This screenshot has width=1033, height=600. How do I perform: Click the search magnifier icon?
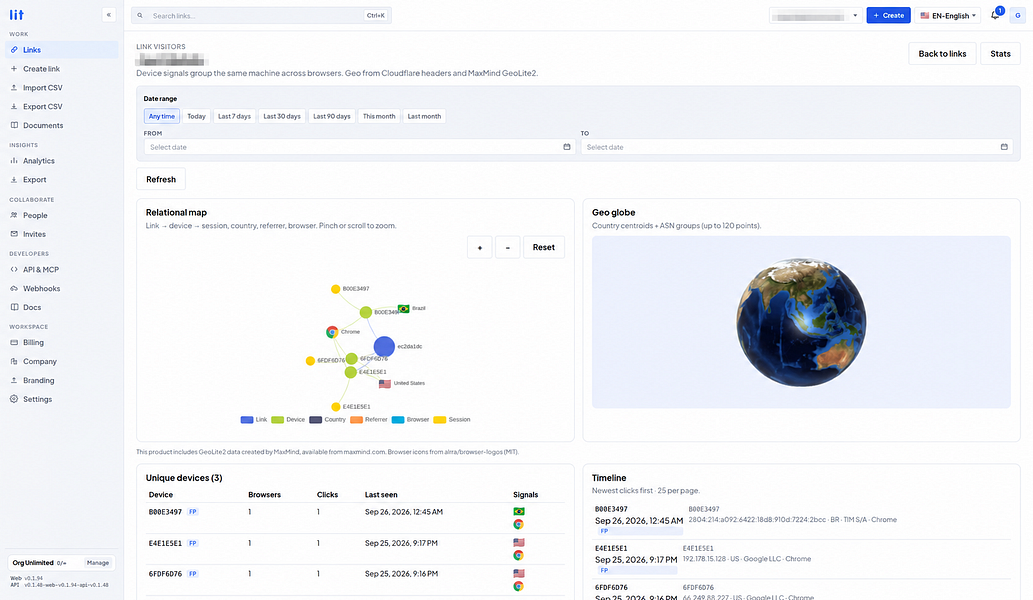point(140,16)
